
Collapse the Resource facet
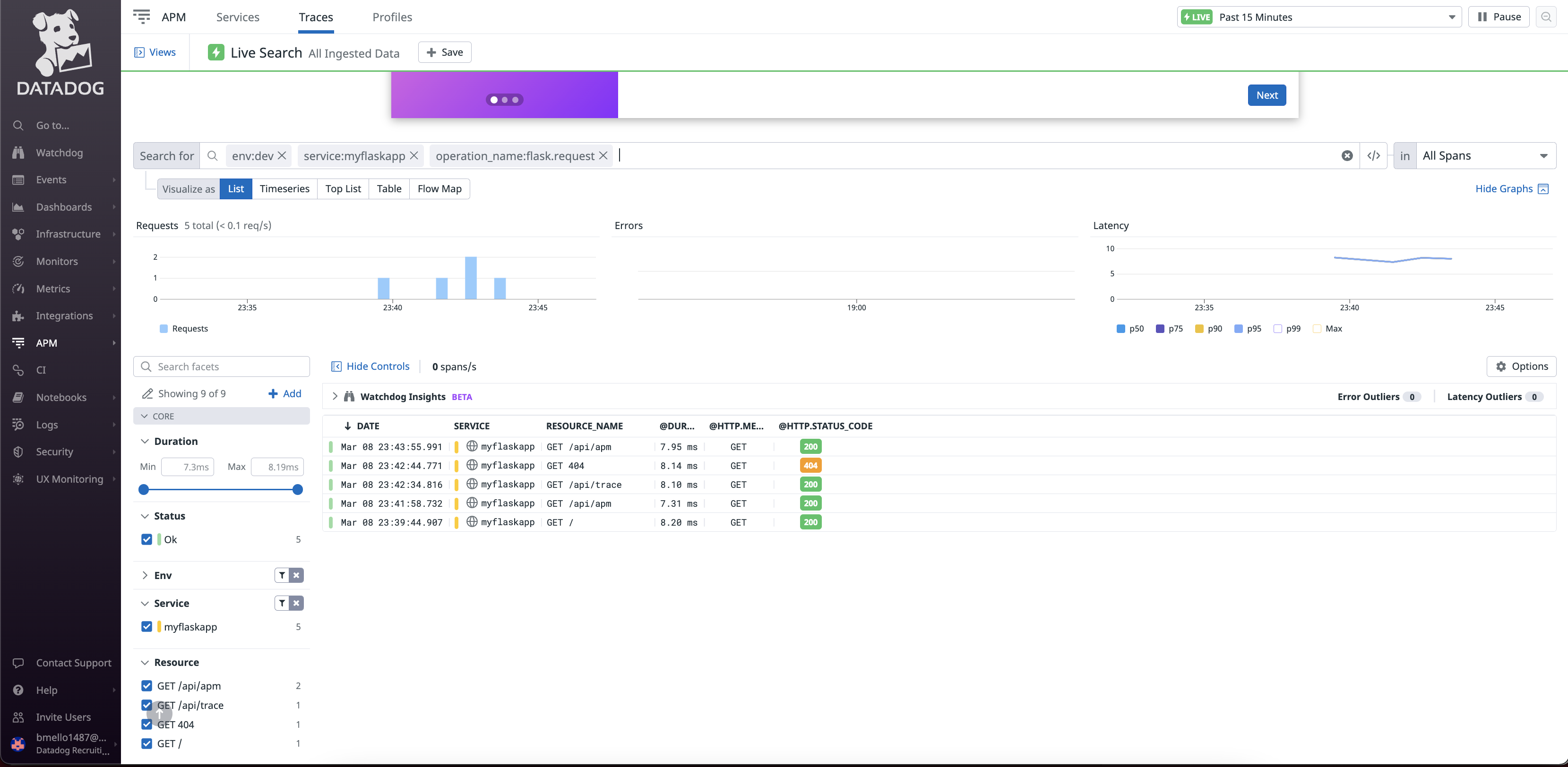coord(145,663)
